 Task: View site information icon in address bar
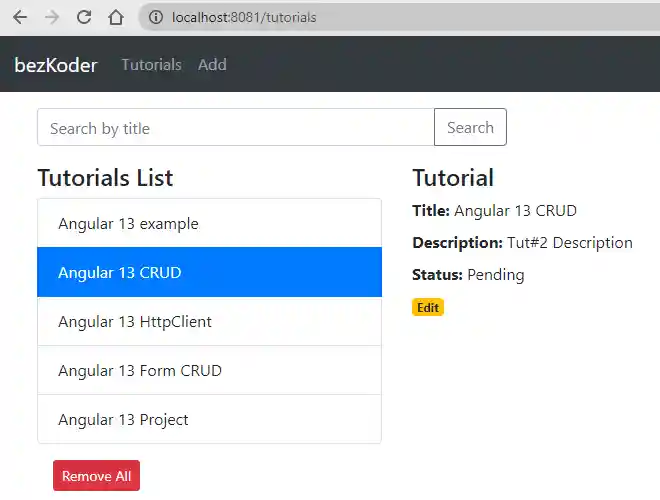click(156, 17)
